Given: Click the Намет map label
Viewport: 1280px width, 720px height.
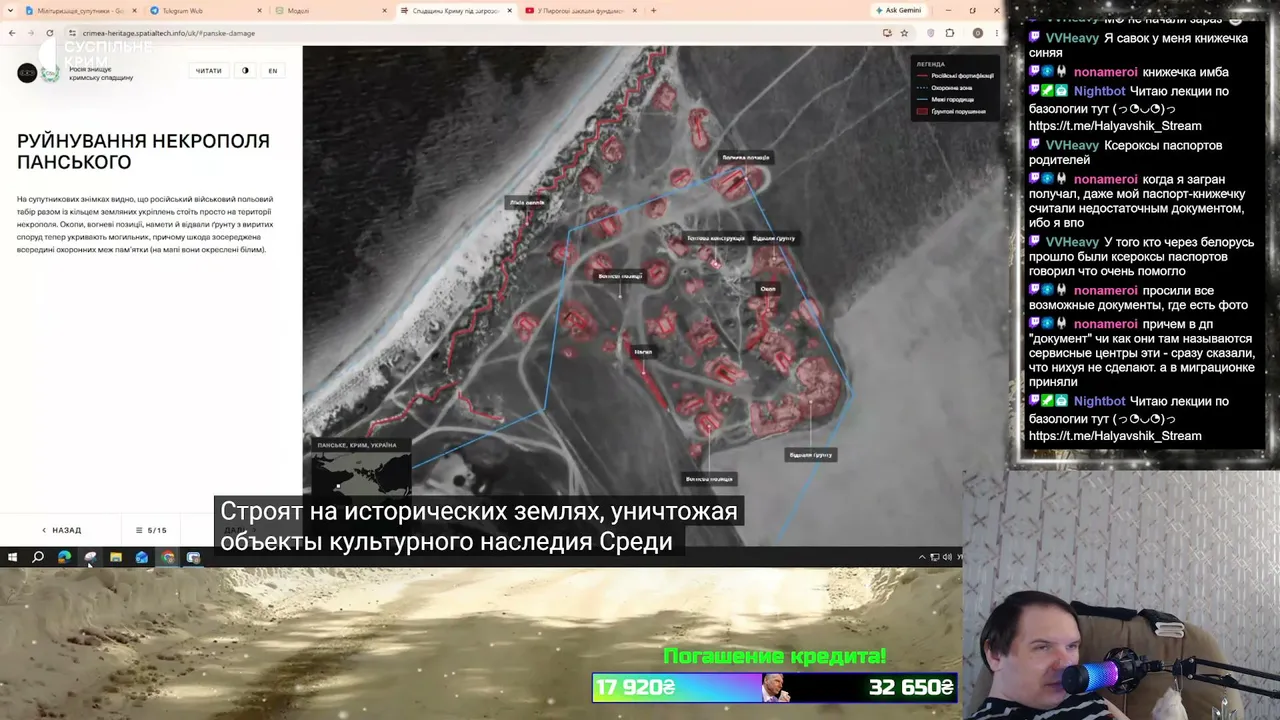Looking at the screenshot, I should click(643, 352).
